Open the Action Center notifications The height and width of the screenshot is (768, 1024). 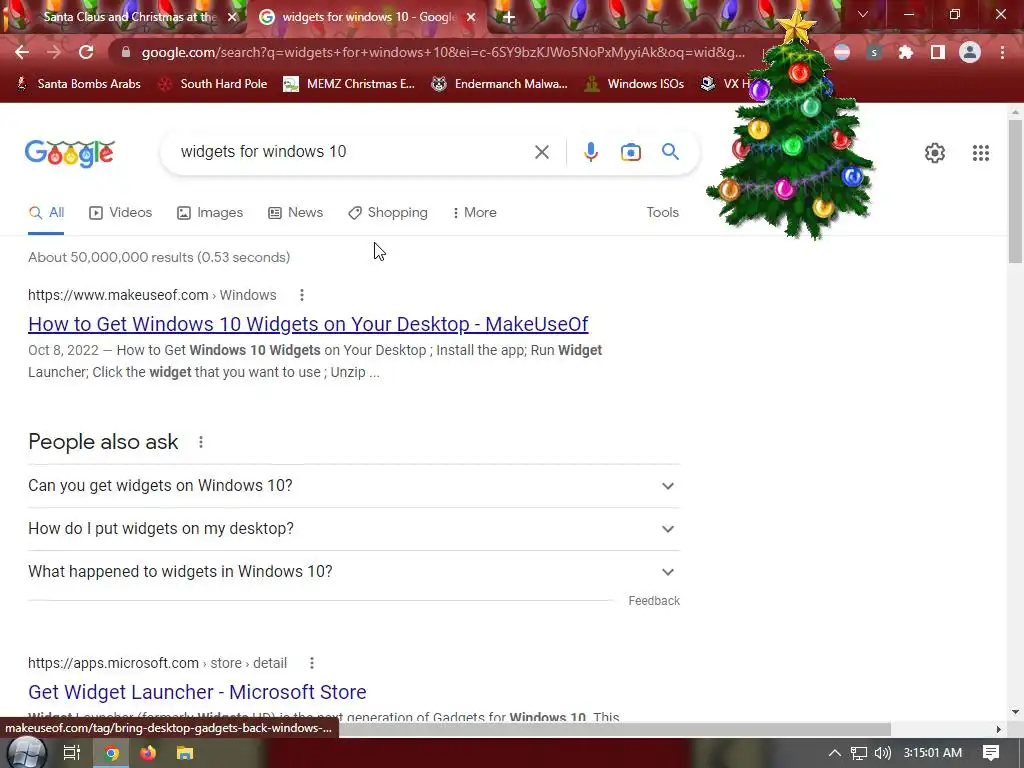tap(991, 753)
